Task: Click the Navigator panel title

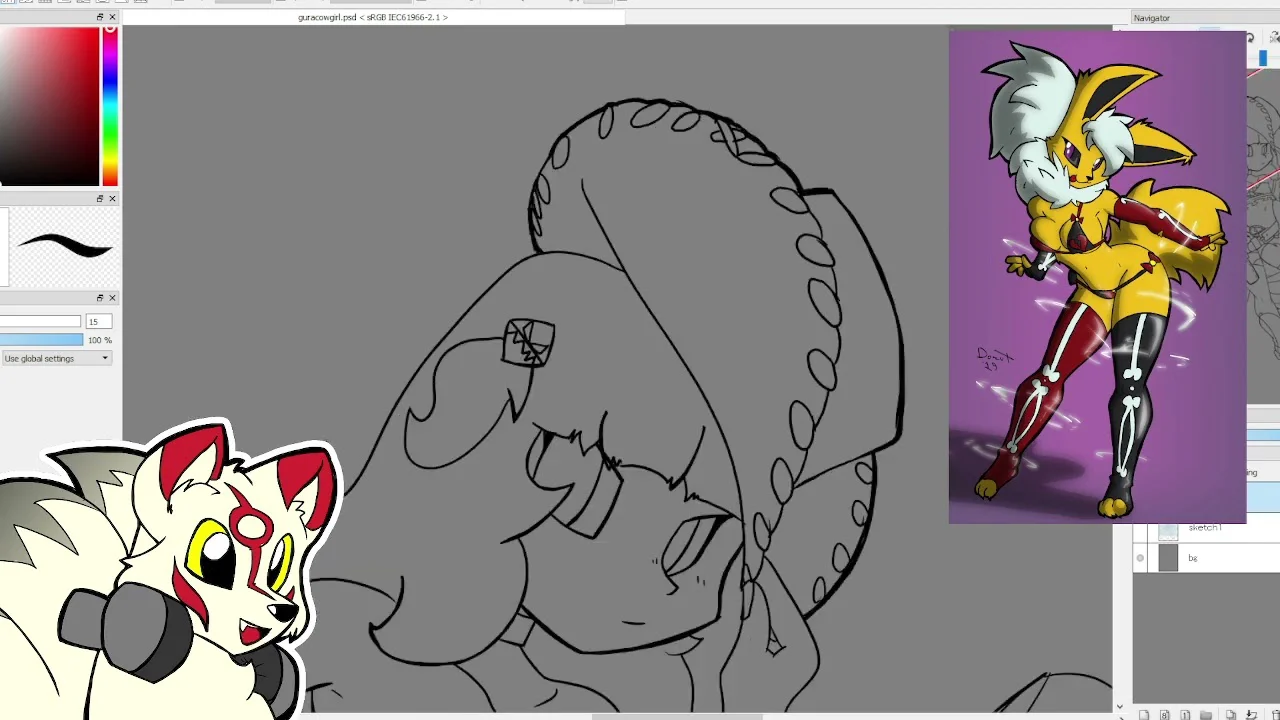Action: (x=1152, y=18)
